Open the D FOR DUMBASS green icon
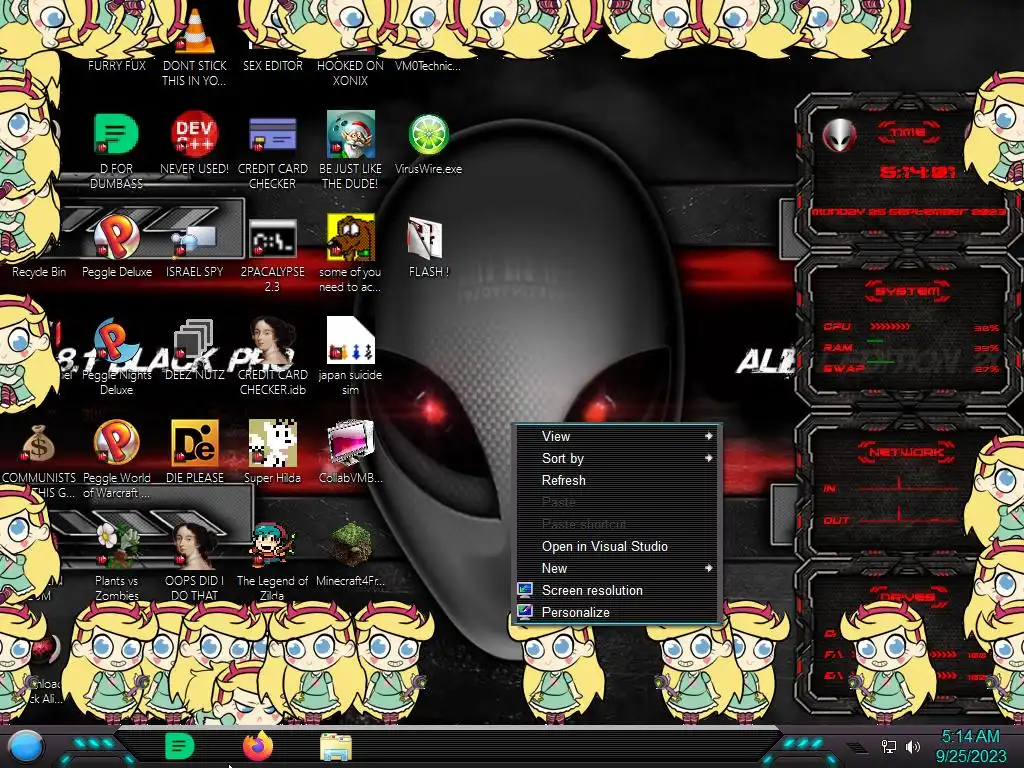Screen dimensions: 1024x768 (x=116, y=135)
